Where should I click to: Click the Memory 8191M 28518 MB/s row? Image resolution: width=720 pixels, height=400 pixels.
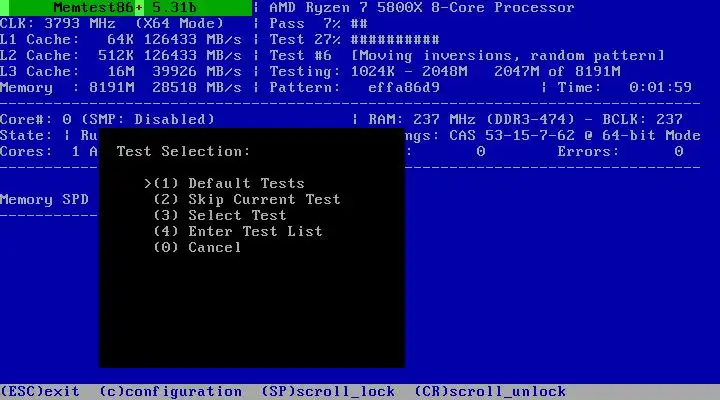click(x=121, y=87)
